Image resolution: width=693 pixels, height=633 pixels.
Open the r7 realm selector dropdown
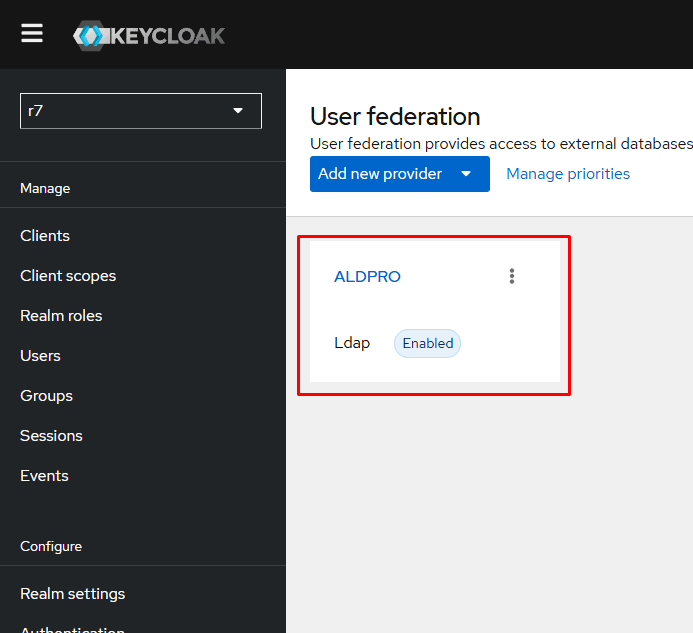(x=141, y=111)
